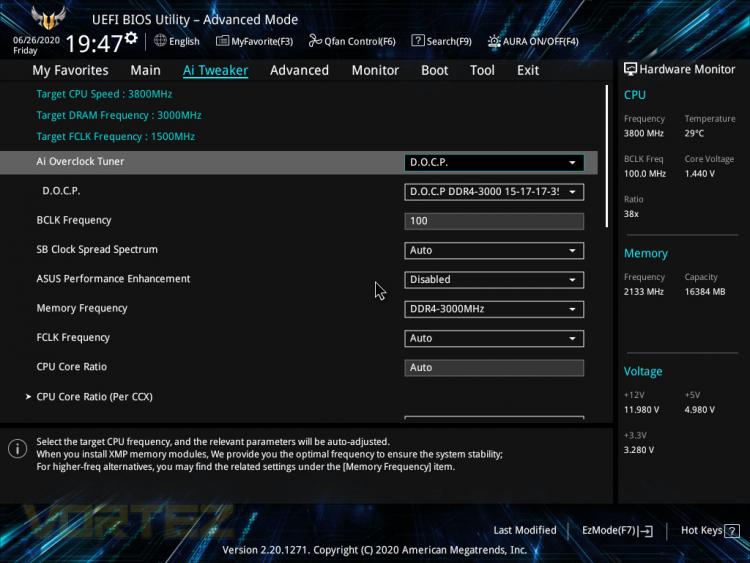Click Last Modified button
This screenshot has height=563, width=750.
525,530
